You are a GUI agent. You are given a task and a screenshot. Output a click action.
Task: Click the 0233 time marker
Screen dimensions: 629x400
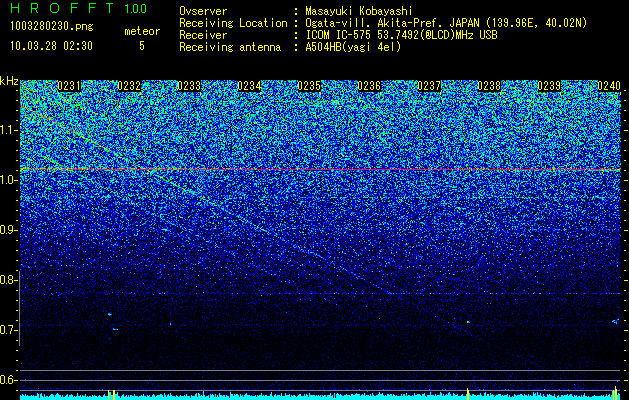tap(189, 86)
